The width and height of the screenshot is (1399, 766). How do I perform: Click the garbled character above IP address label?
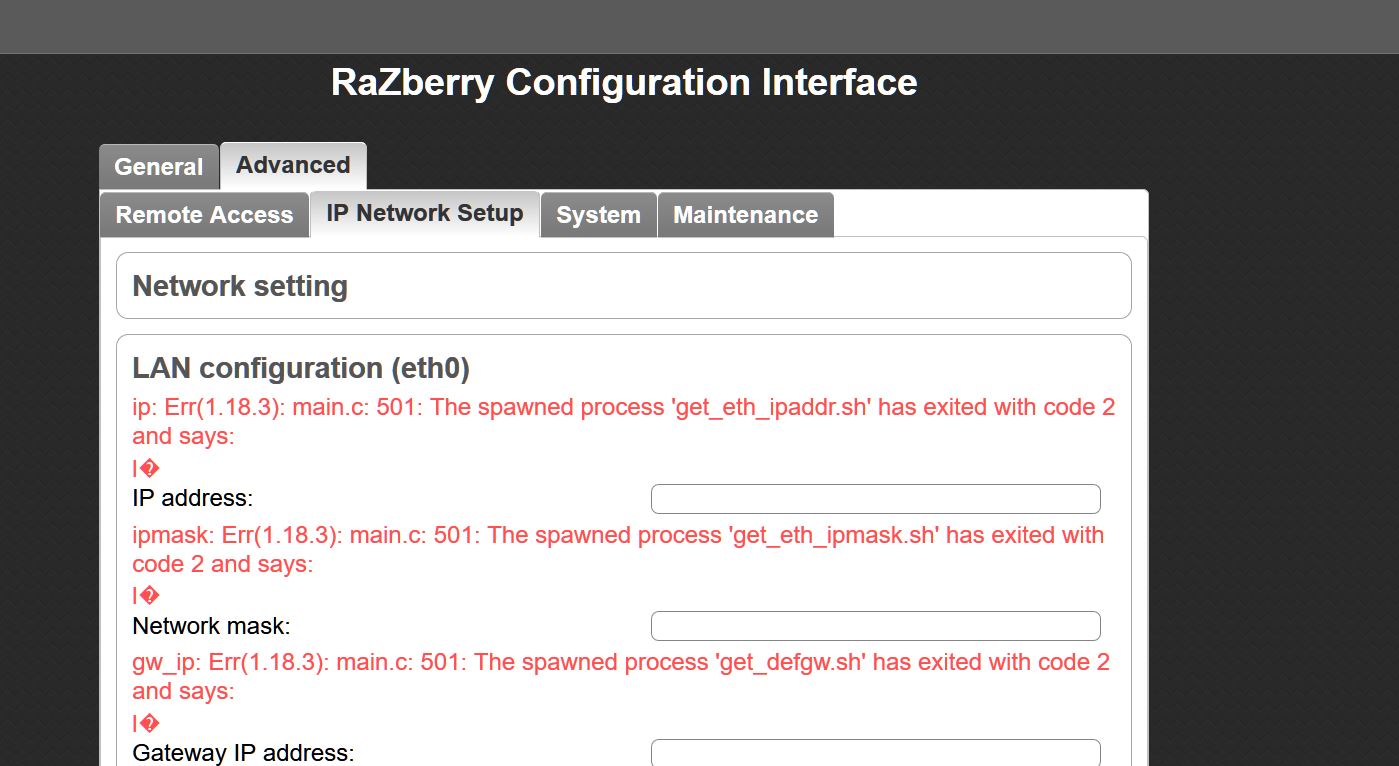coord(146,469)
